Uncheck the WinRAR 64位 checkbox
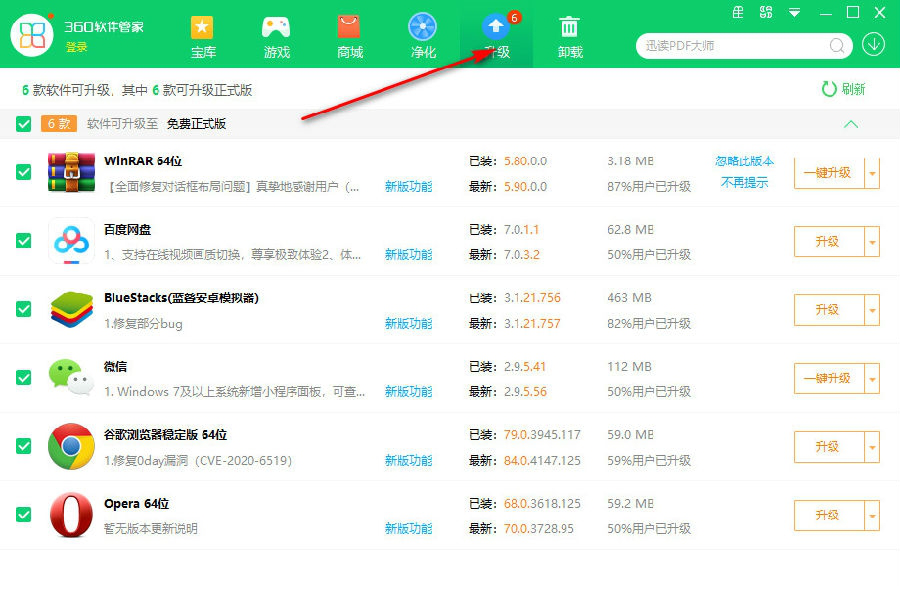900x609 pixels. (x=24, y=172)
